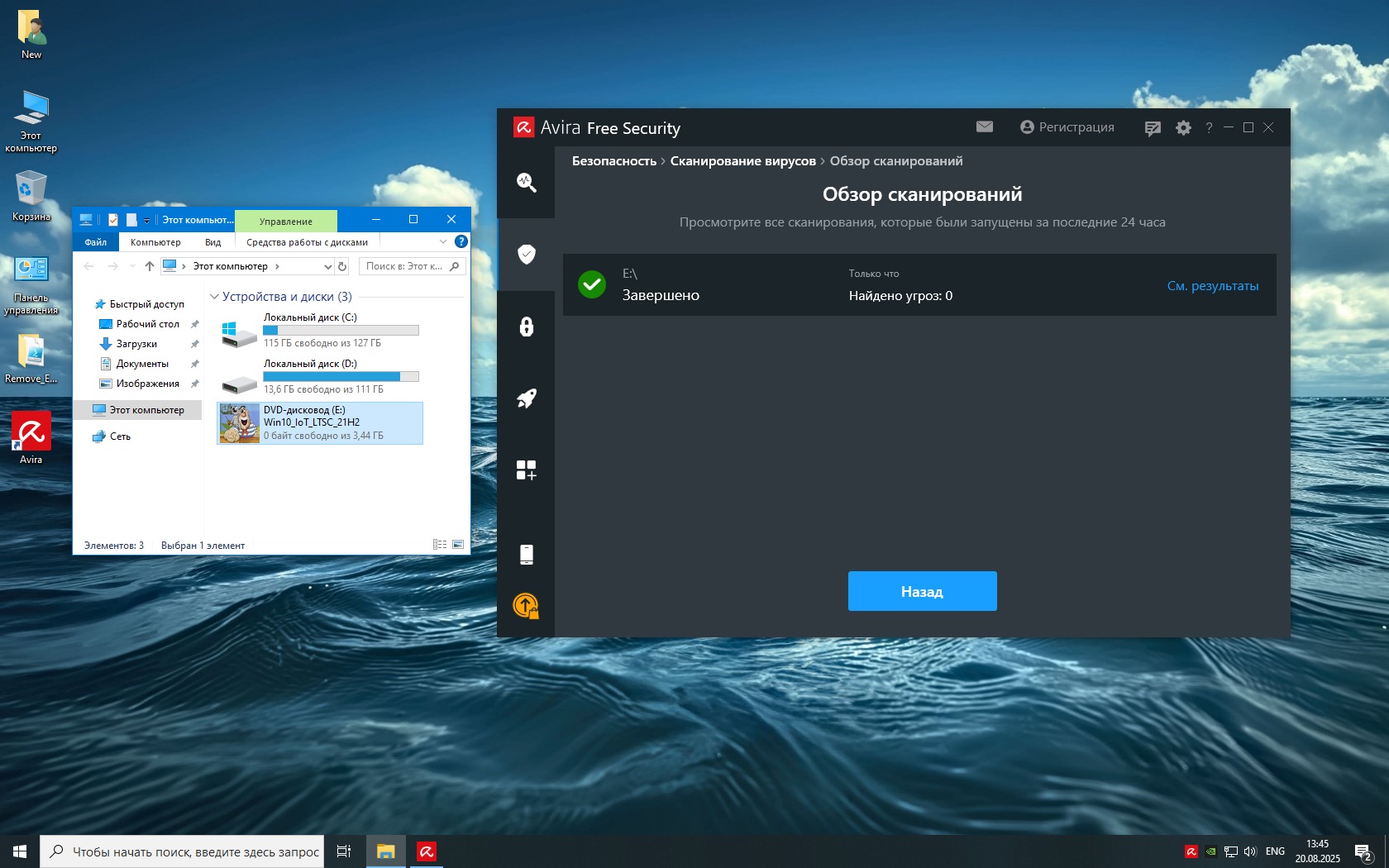Open the См. результаты link

tap(1212, 286)
